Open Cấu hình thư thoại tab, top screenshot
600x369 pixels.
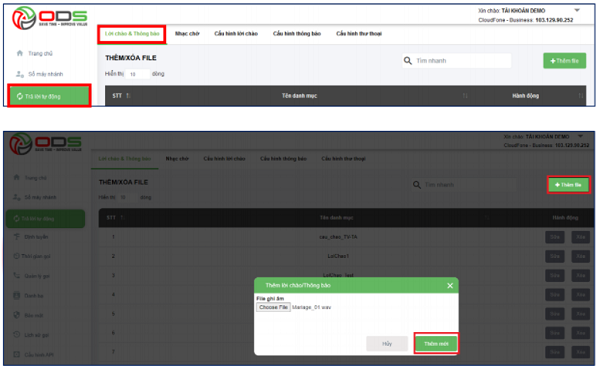tap(359, 34)
